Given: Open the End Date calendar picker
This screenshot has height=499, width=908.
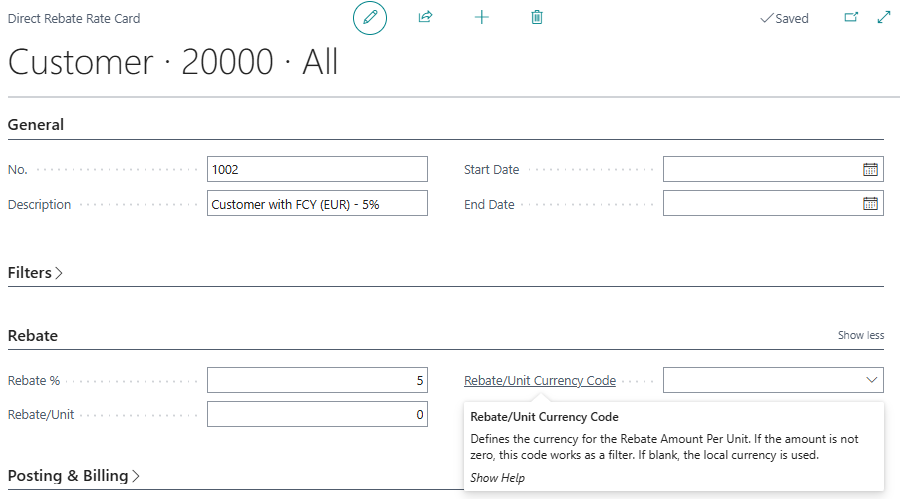Looking at the screenshot, I should (870, 204).
